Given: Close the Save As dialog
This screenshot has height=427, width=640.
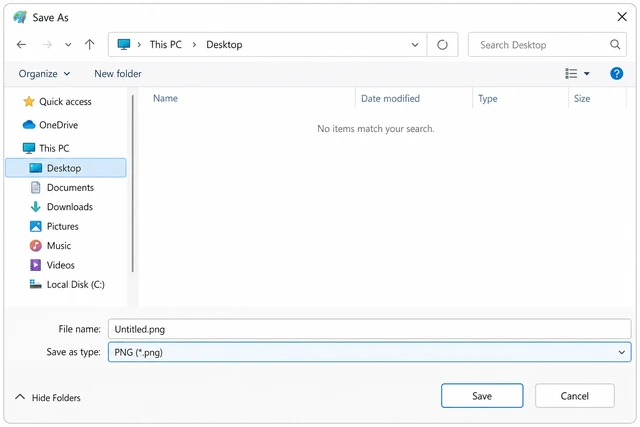Looking at the screenshot, I should (x=622, y=17).
